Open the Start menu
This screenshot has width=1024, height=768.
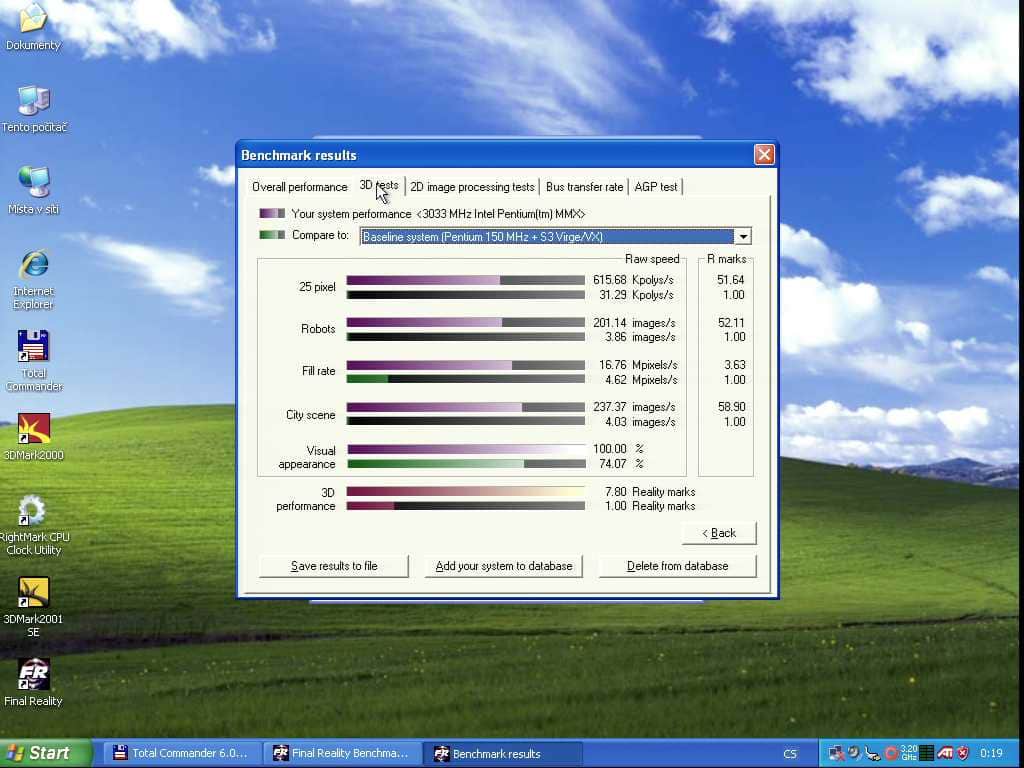click(x=44, y=753)
